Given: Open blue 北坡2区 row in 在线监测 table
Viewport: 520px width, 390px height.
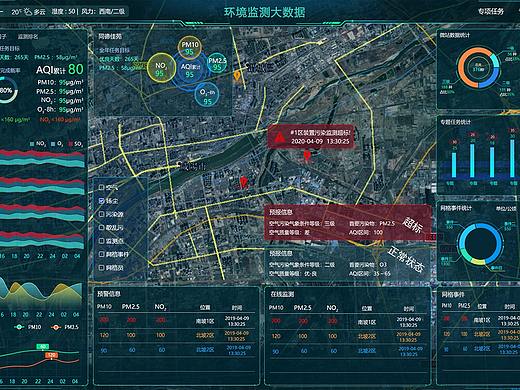Looking at the screenshot, I should pos(348,351).
